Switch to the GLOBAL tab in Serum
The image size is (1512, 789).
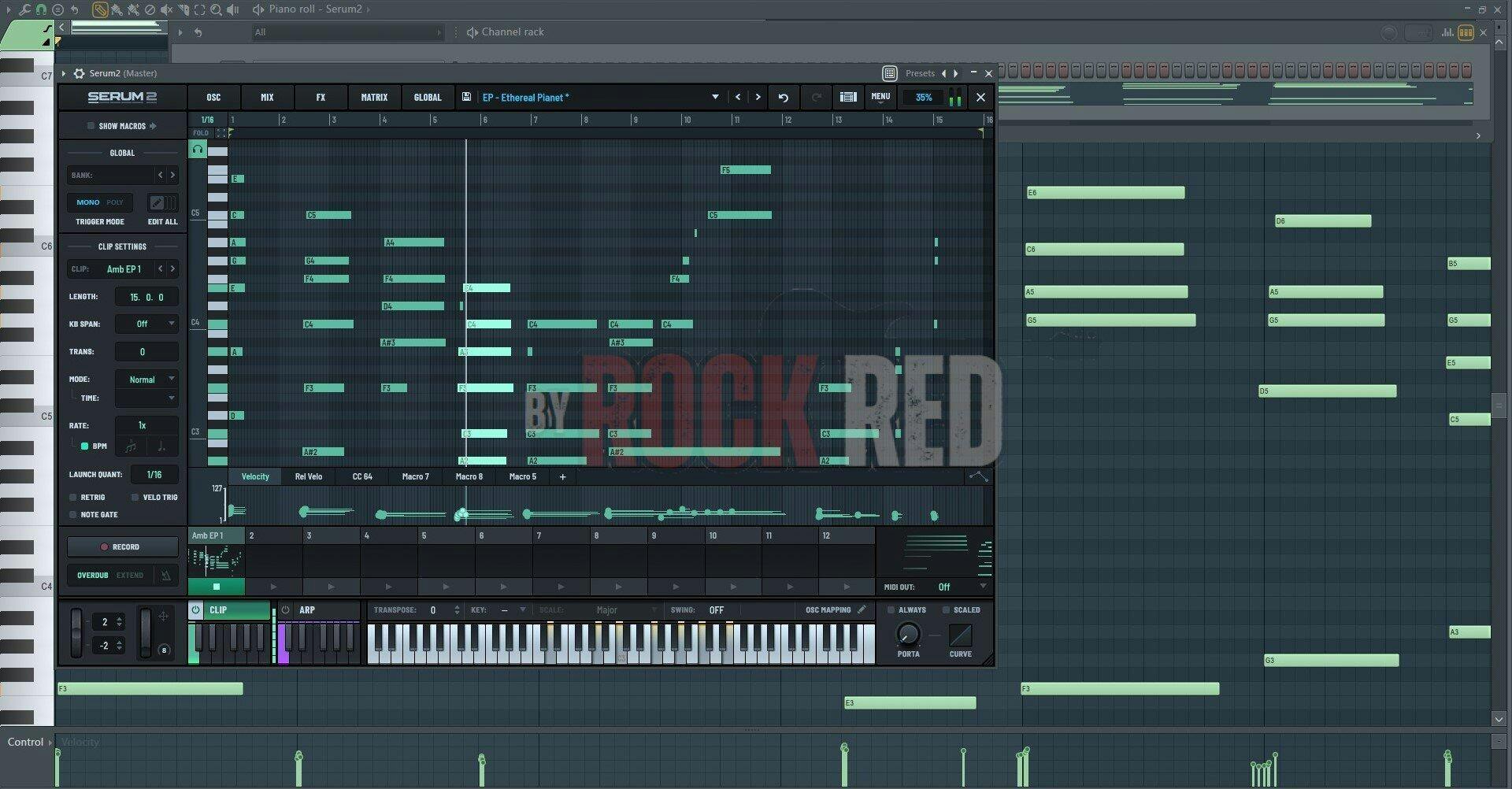(428, 98)
